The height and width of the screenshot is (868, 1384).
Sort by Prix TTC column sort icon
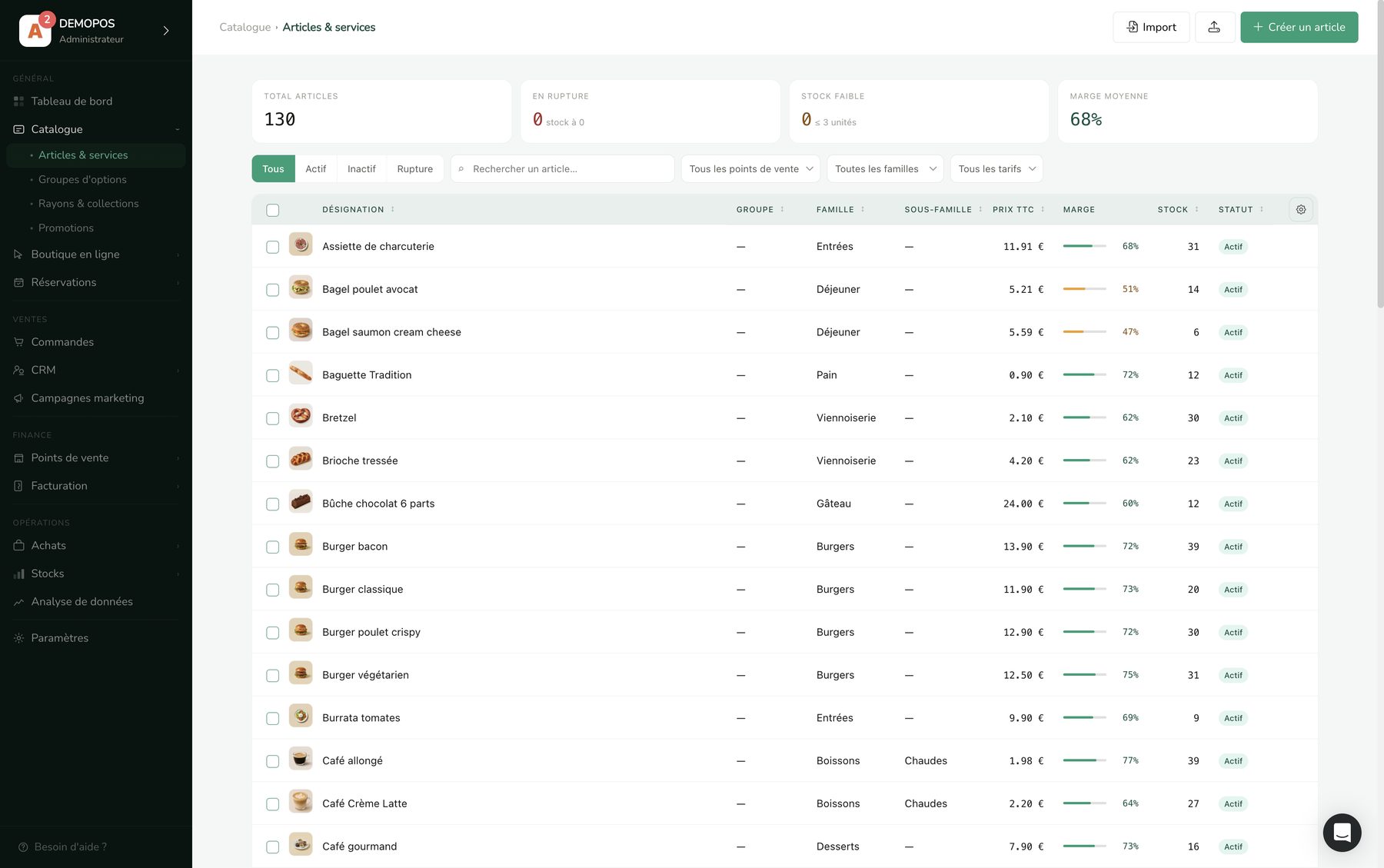click(1043, 209)
